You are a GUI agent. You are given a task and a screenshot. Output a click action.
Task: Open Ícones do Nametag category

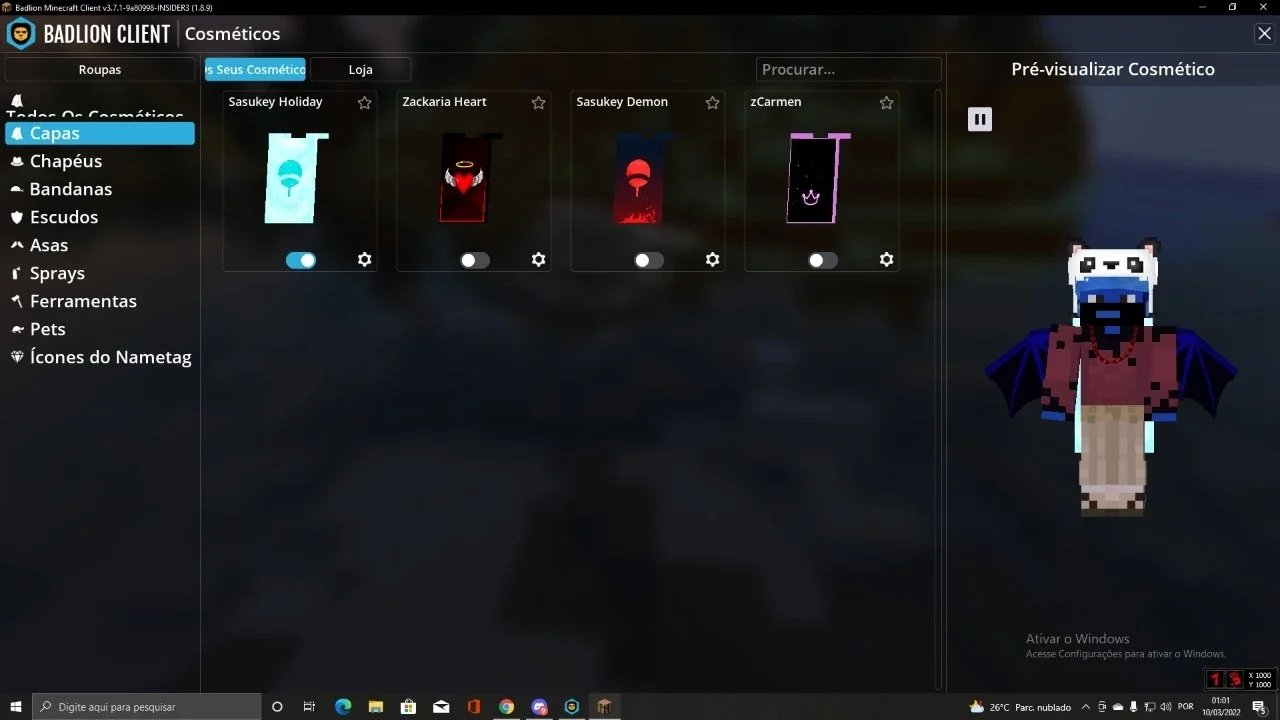[x=100, y=357]
